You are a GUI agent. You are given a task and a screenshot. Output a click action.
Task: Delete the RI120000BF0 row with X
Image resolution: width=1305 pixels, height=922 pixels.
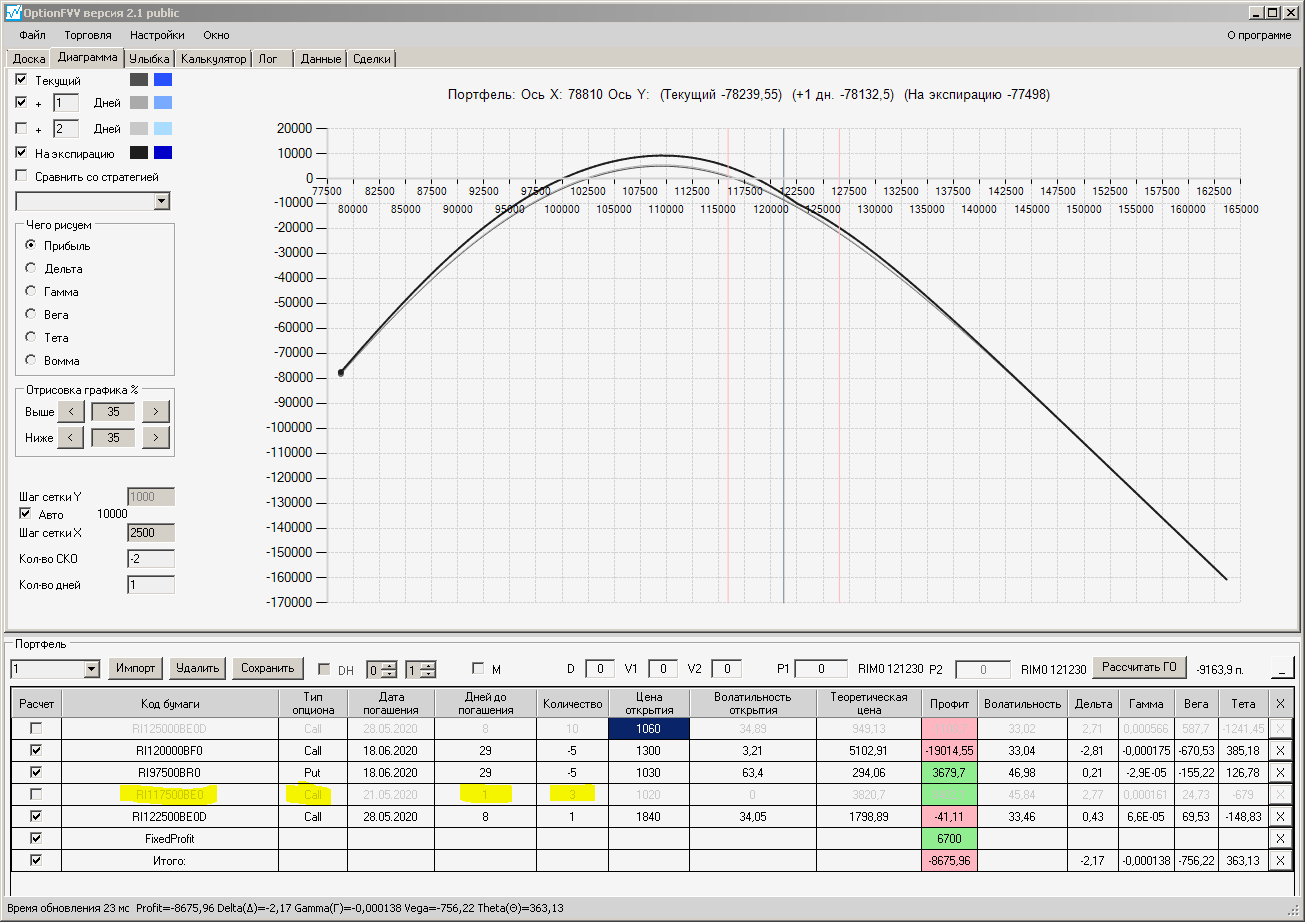point(1280,750)
